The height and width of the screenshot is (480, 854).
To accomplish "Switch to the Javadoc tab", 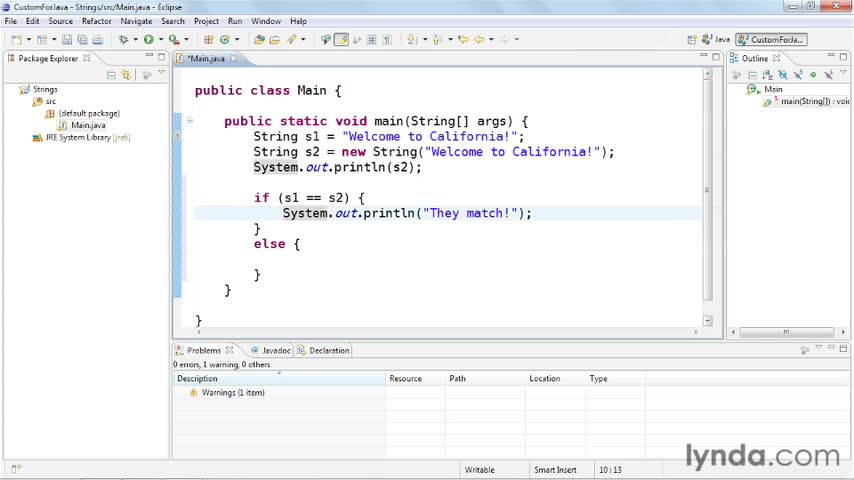I will click(x=271, y=350).
